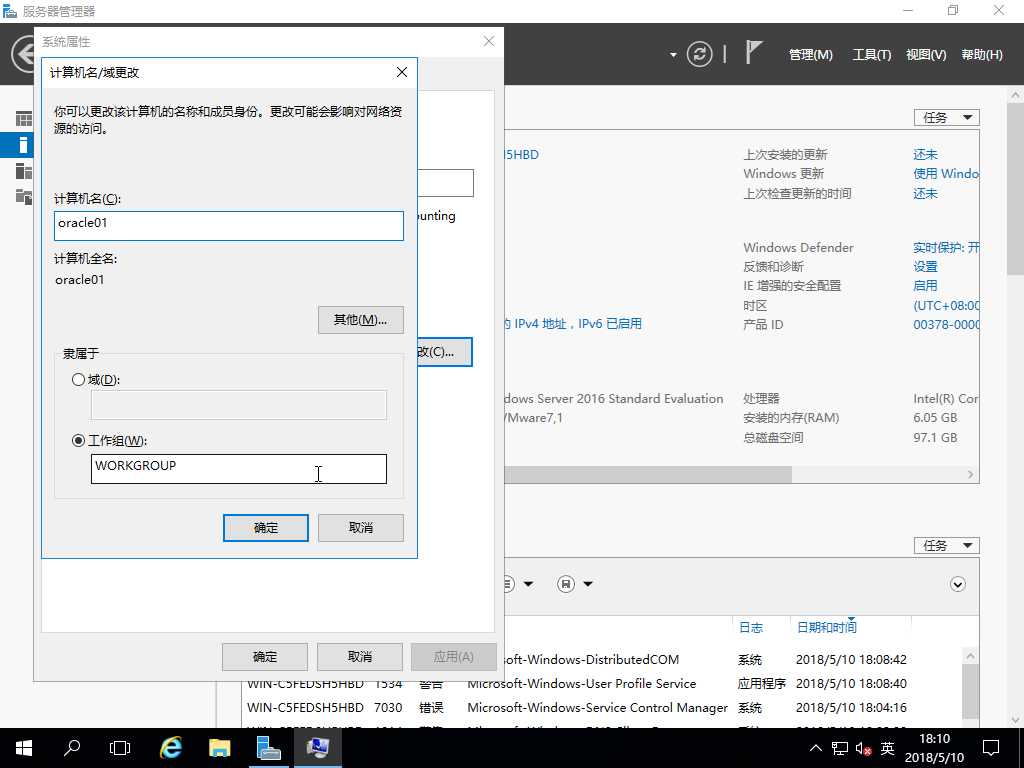Viewport: 1024px width, 768px height.
Task: Select the Local Server icon in the sidebar
Action: 24,145
